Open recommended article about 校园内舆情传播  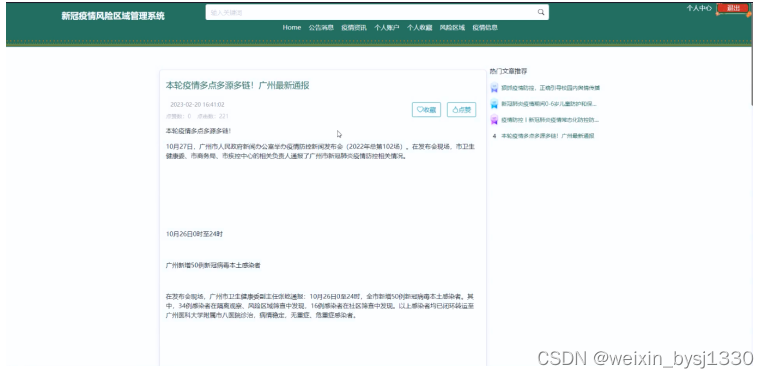(550, 88)
